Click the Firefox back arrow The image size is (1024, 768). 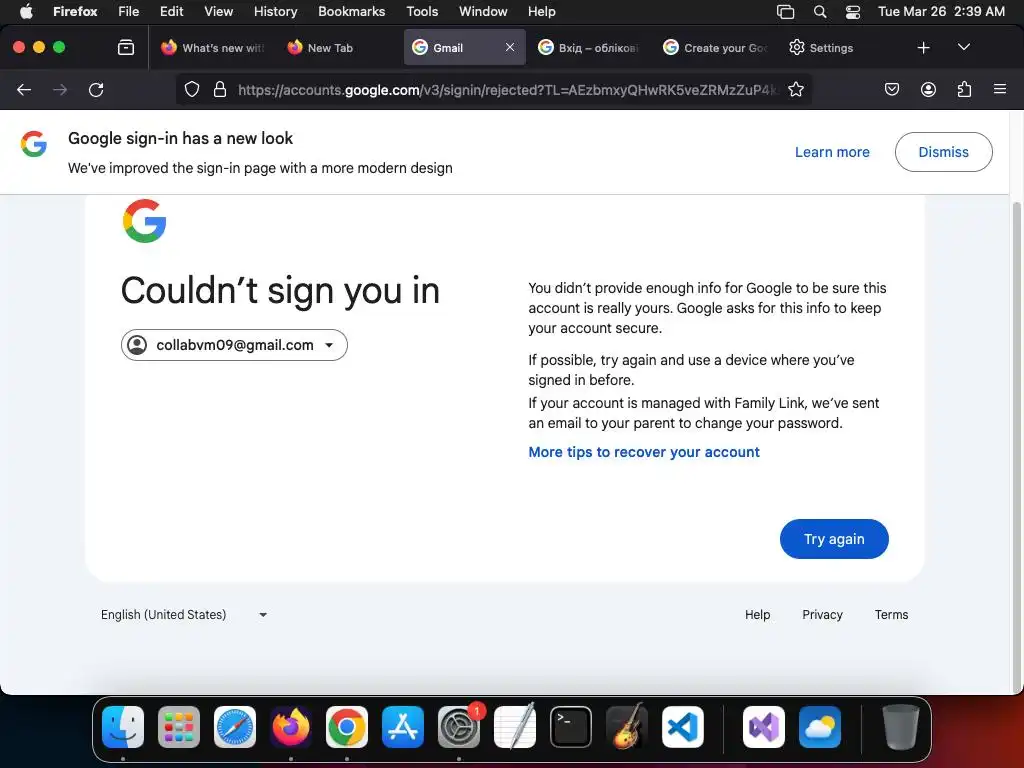pos(24,89)
